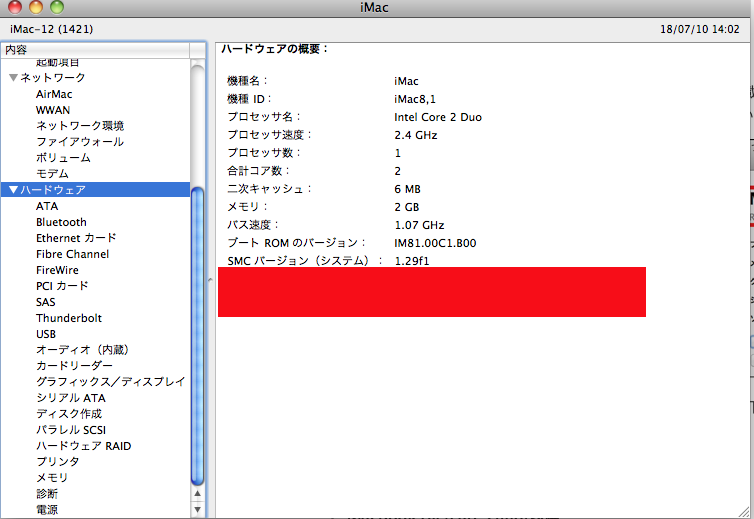Click the sidebar scroll down arrow
Viewport: 754px width, 519px height.
(197, 509)
